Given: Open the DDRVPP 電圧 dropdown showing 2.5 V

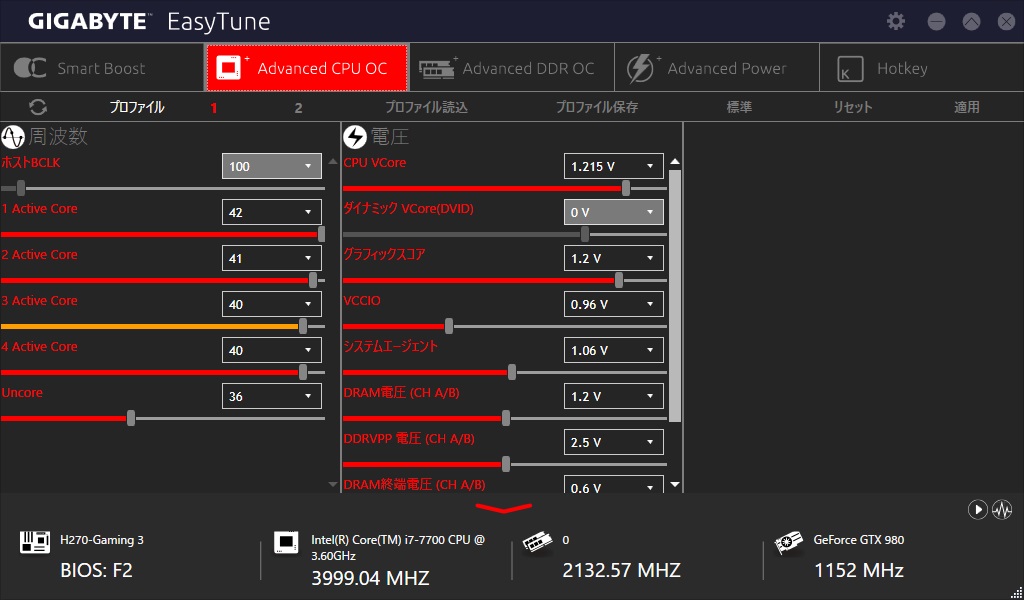Looking at the screenshot, I should coord(614,442).
